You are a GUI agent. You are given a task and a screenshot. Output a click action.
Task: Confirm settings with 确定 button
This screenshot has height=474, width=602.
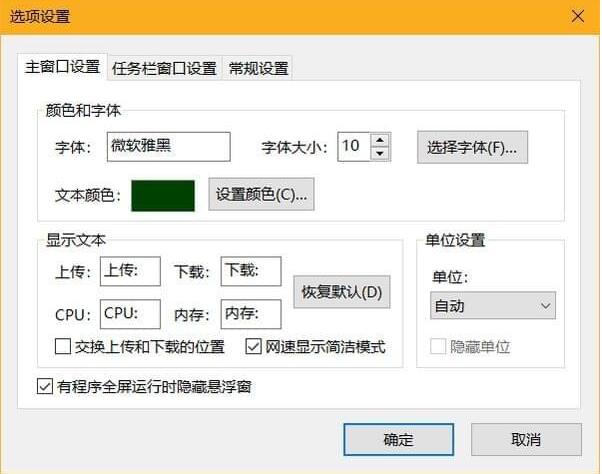(x=398, y=439)
